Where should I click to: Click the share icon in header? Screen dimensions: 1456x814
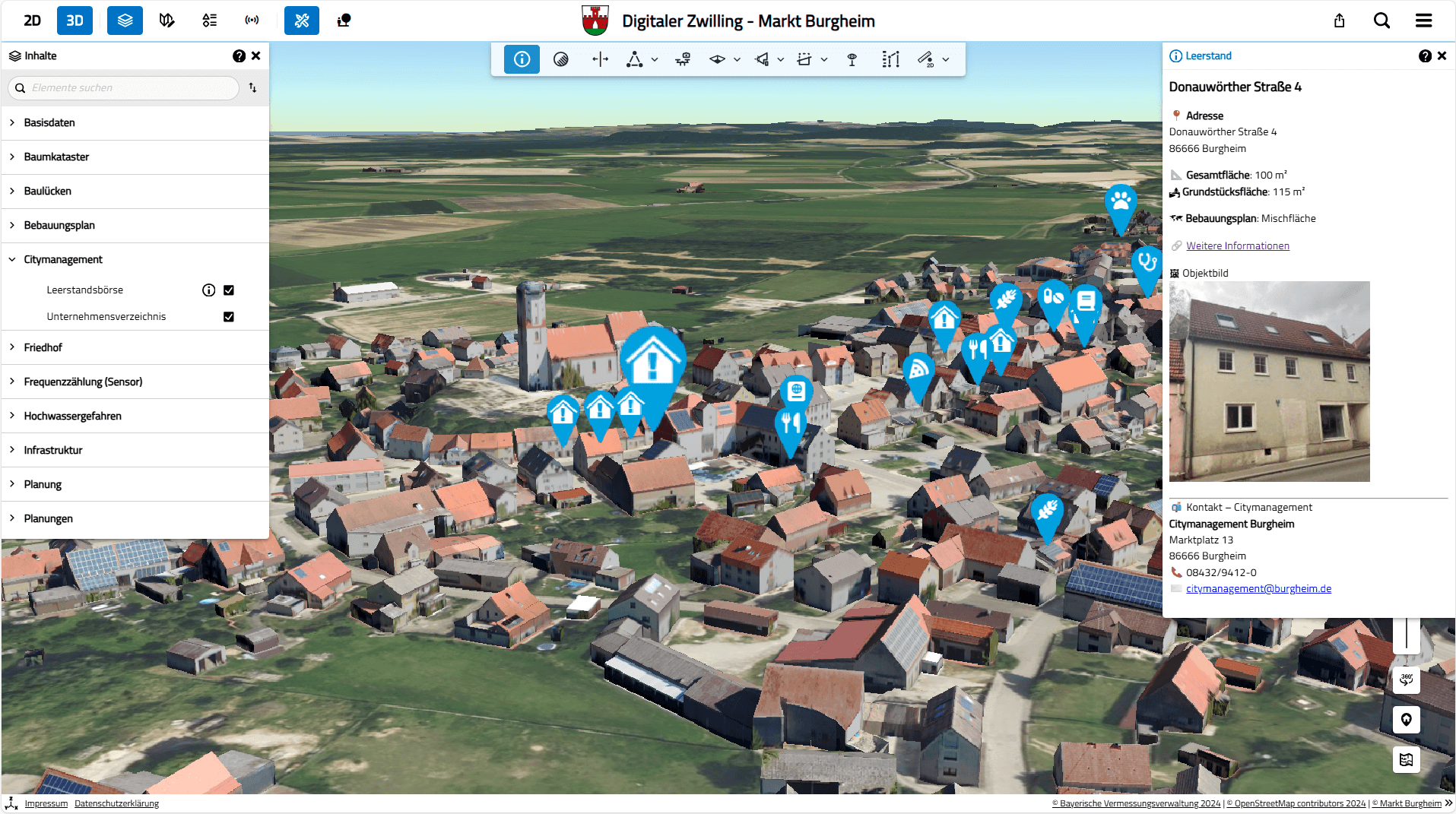point(1339,21)
